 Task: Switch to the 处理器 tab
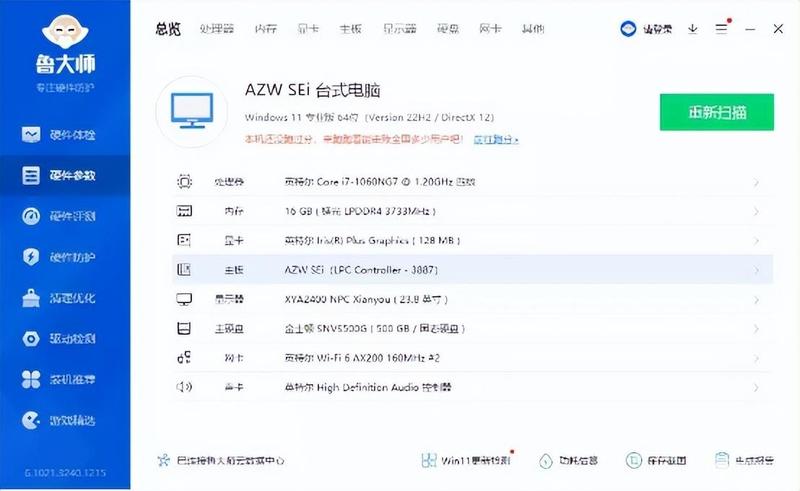(217, 29)
